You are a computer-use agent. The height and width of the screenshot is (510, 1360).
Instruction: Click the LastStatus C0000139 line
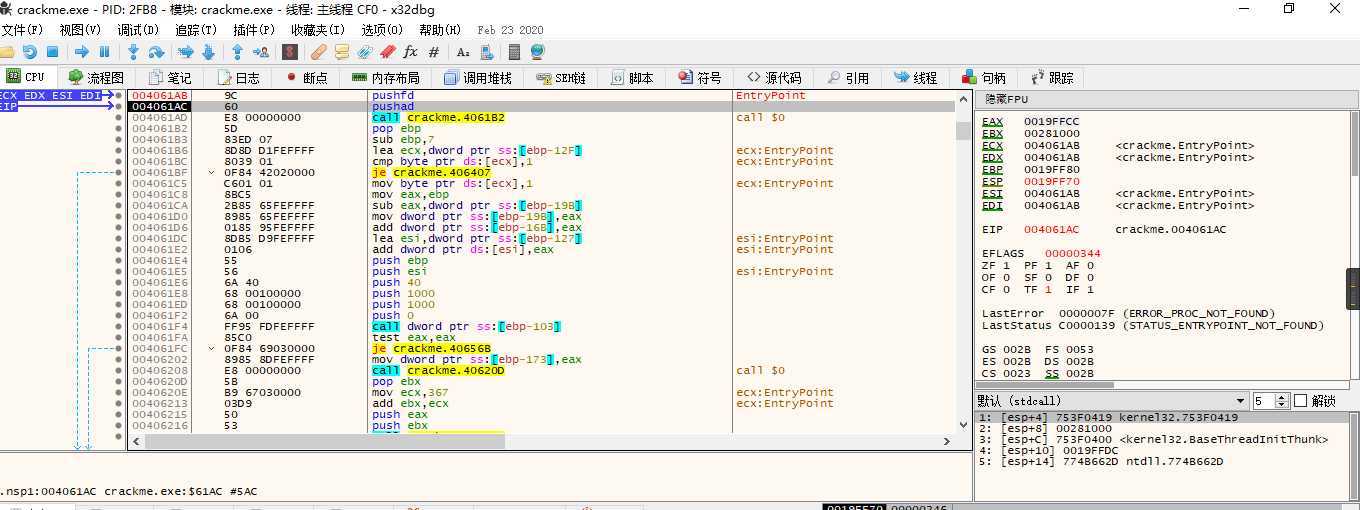[1153, 326]
